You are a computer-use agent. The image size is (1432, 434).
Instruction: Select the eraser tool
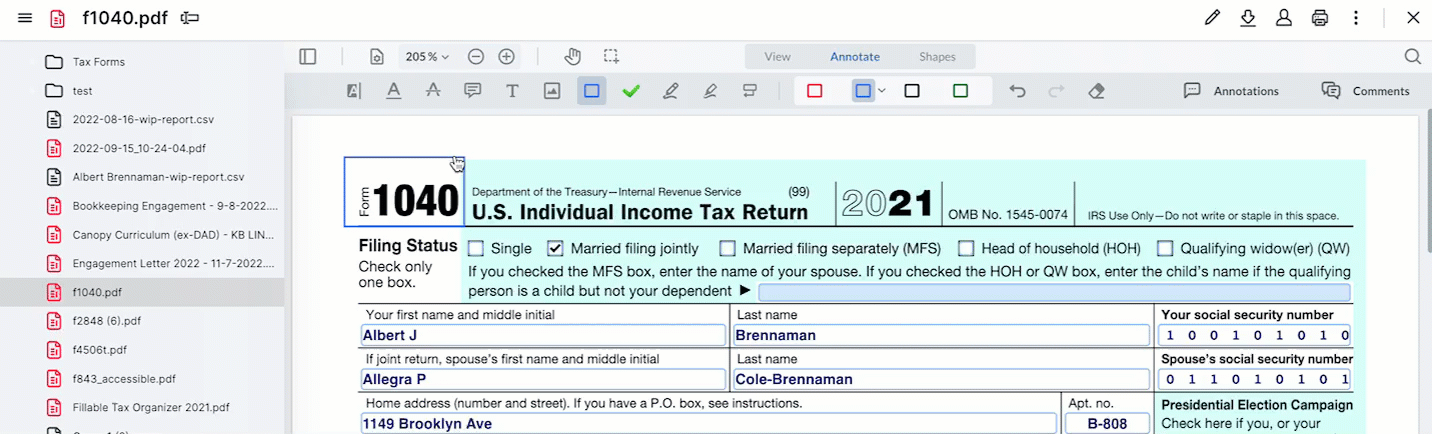(1096, 91)
